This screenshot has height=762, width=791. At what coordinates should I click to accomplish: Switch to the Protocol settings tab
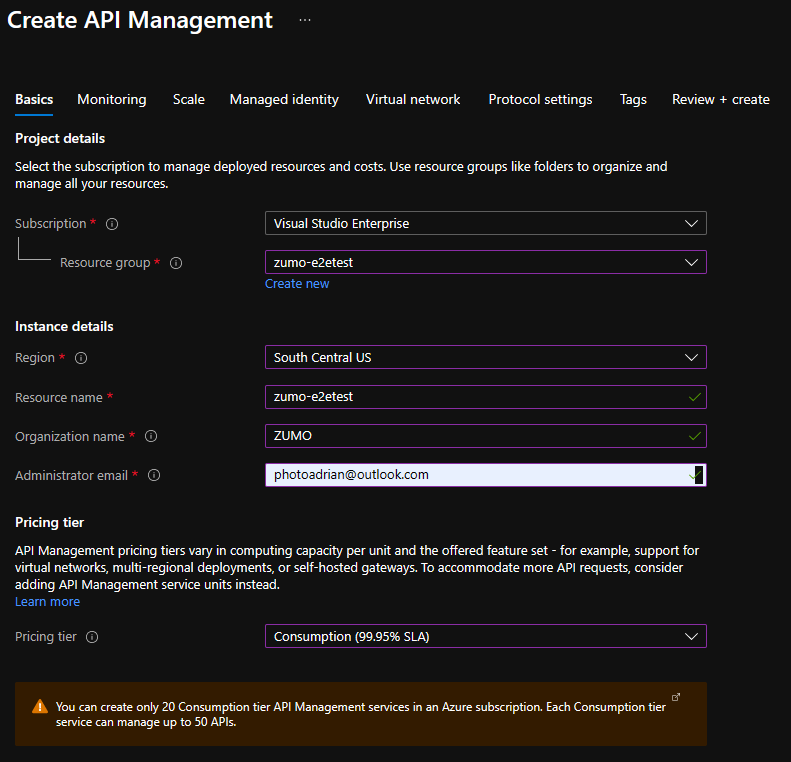pyautogui.click(x=540, y=99)
